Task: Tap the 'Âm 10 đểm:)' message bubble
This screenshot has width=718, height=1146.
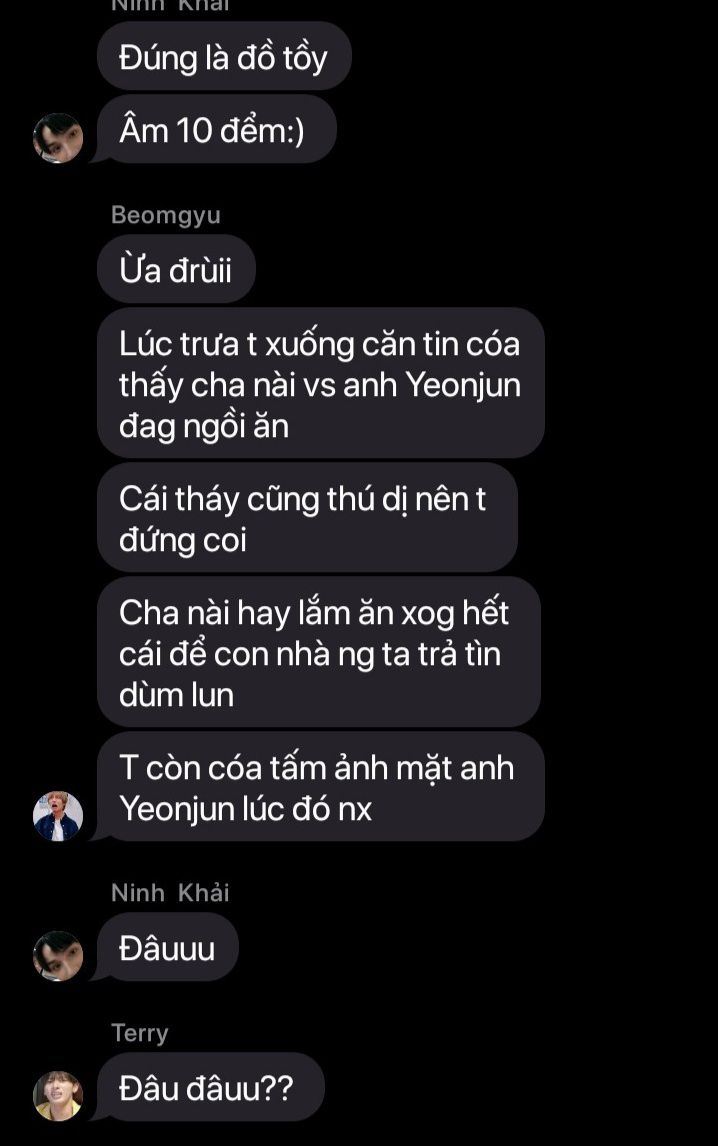Action: [x=216, y=129]
